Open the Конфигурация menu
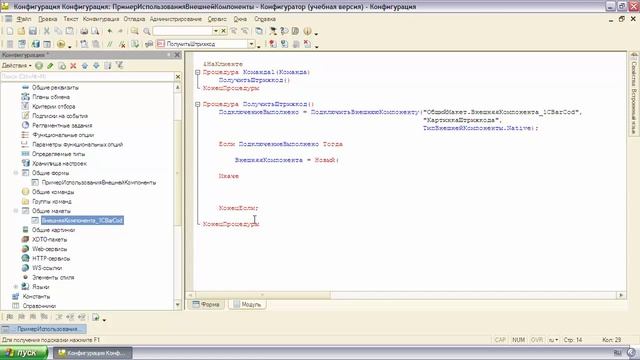The width and height of the screenshot is (640, 360). coord(101,19)
